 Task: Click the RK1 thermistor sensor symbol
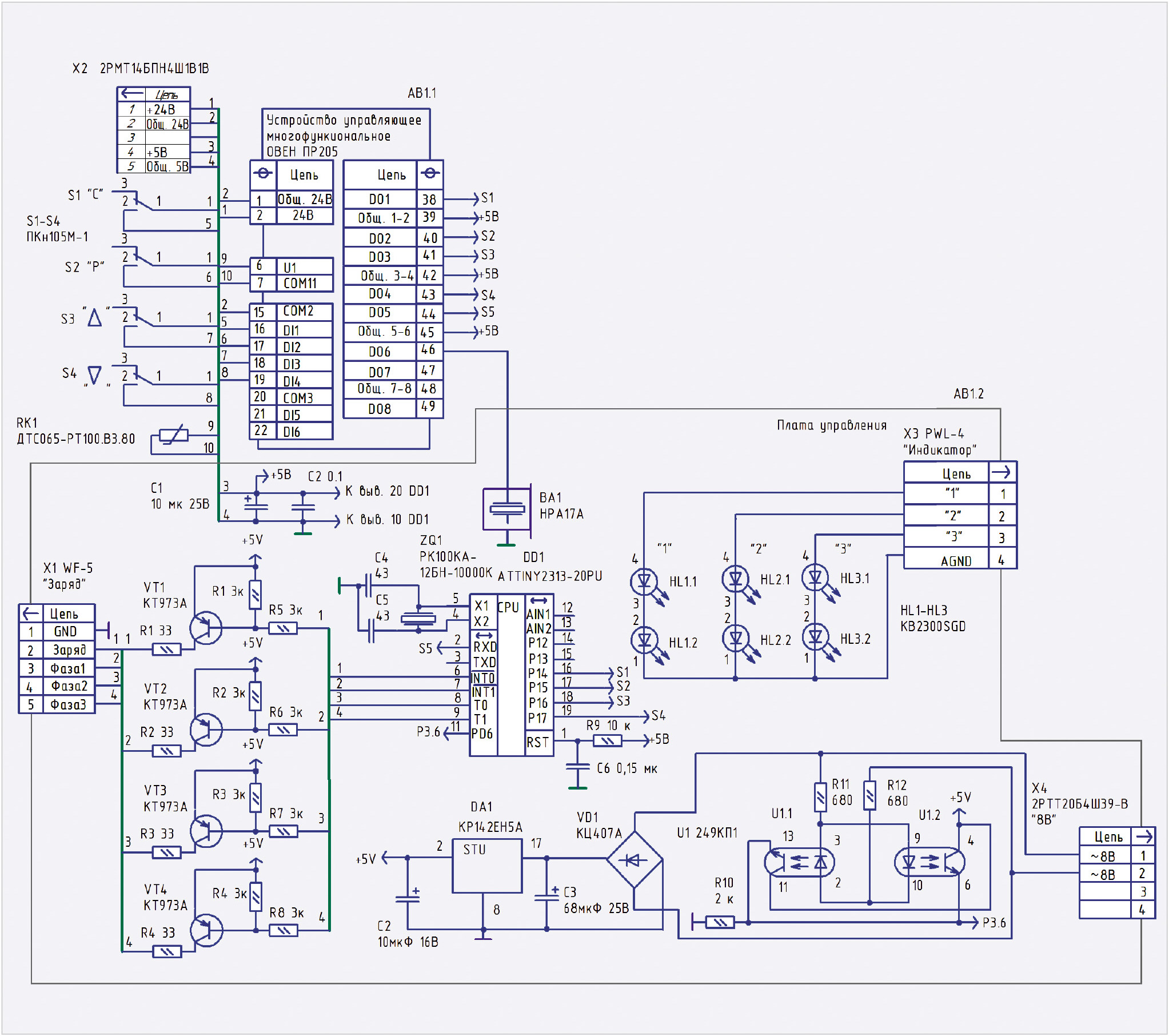coord(173,436)
